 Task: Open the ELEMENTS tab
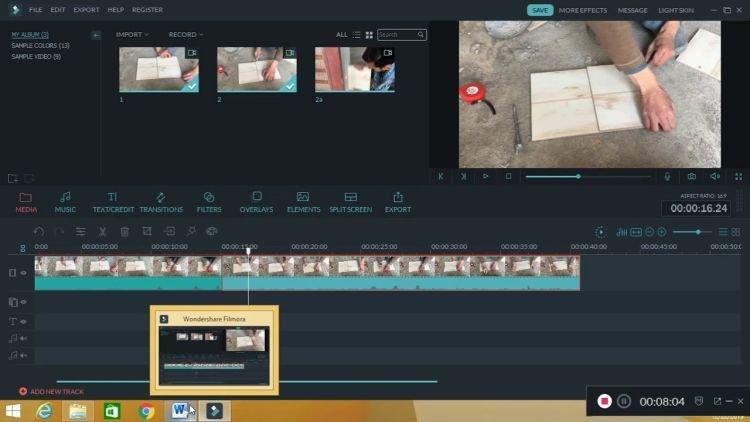303,202
